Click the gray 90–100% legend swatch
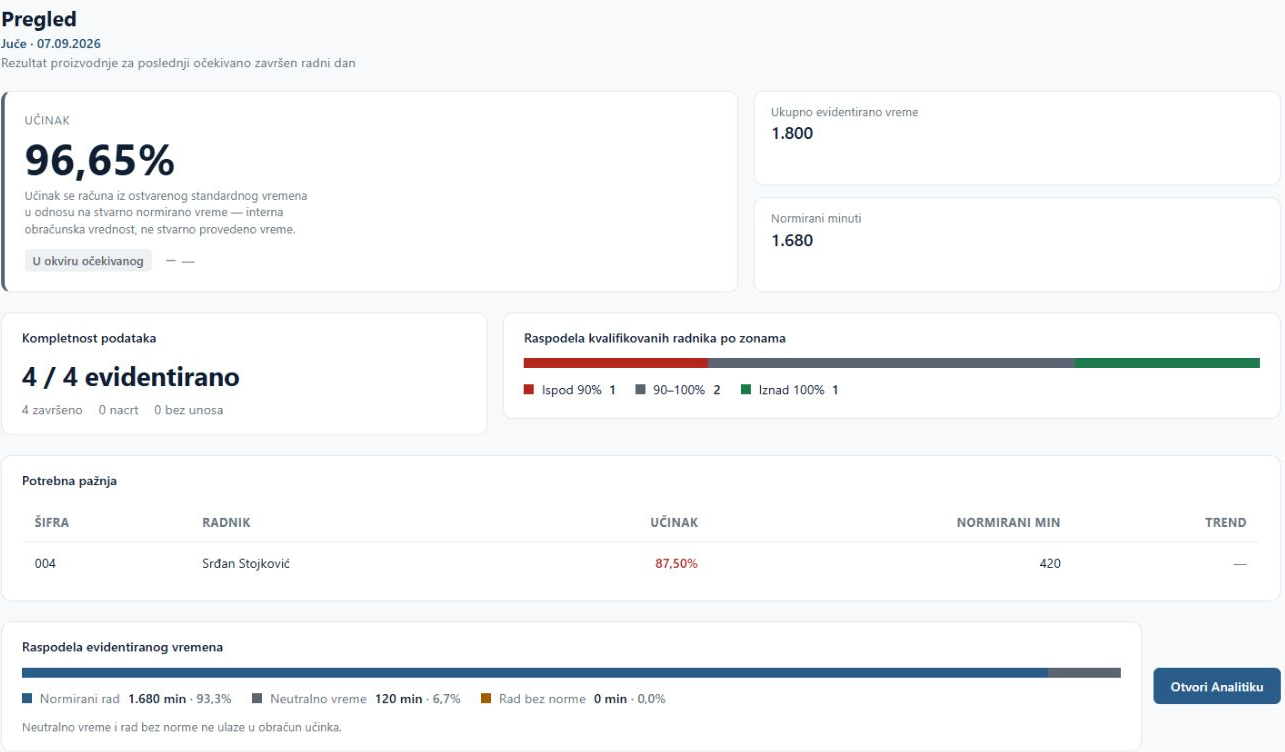 pyautogui.click(x=640, y=390)
